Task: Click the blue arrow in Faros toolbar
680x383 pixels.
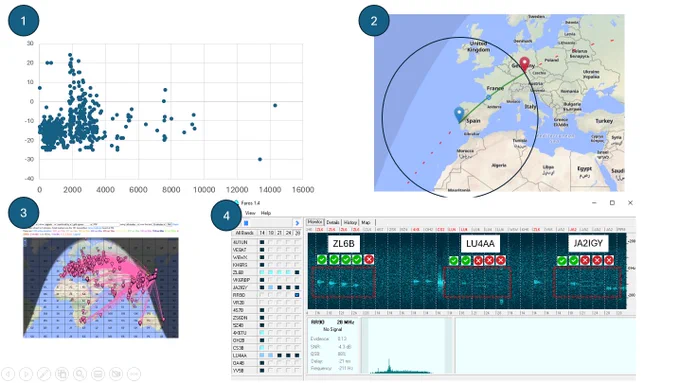Action: coord(297,223)
